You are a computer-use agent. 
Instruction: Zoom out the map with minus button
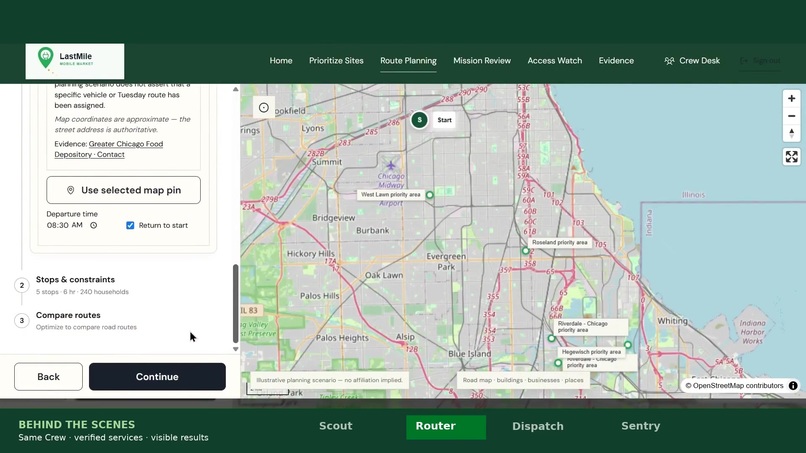792,116
